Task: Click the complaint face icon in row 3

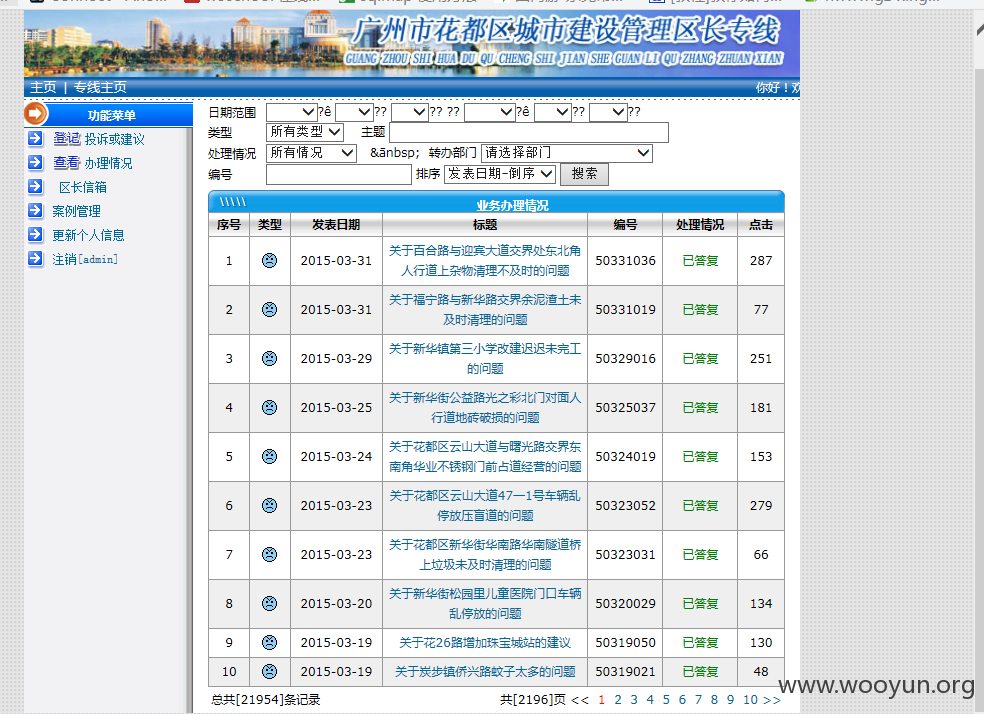Action: (269, 358)
